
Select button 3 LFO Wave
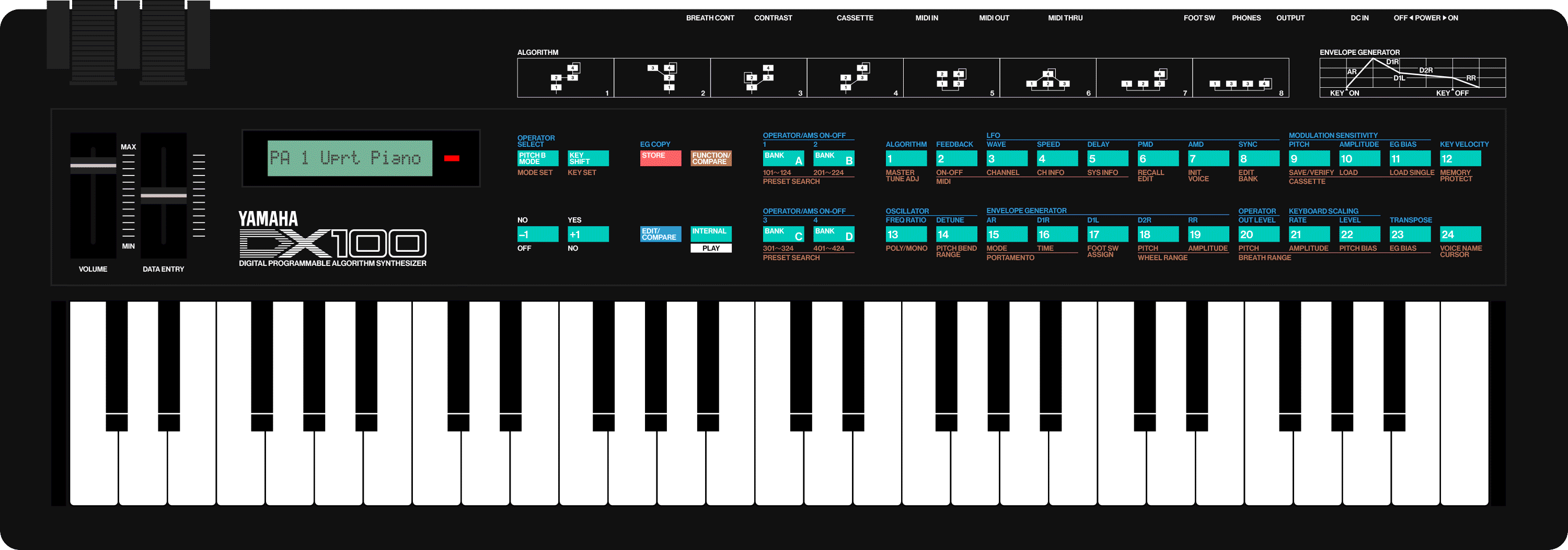coord(1007,158)
